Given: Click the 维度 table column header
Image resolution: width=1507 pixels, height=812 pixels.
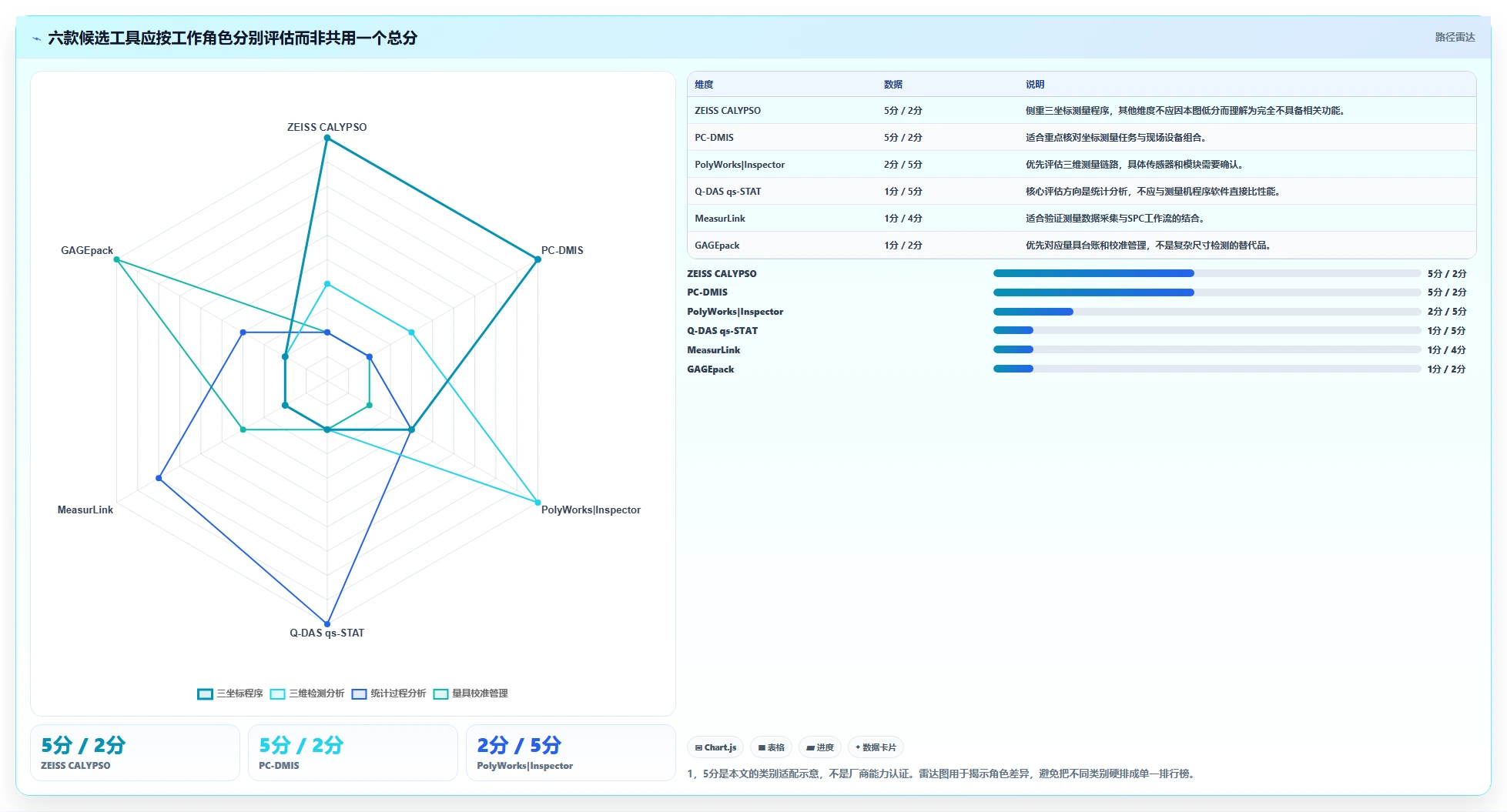Looking at the screenshot, I should (x=704, y=85).
